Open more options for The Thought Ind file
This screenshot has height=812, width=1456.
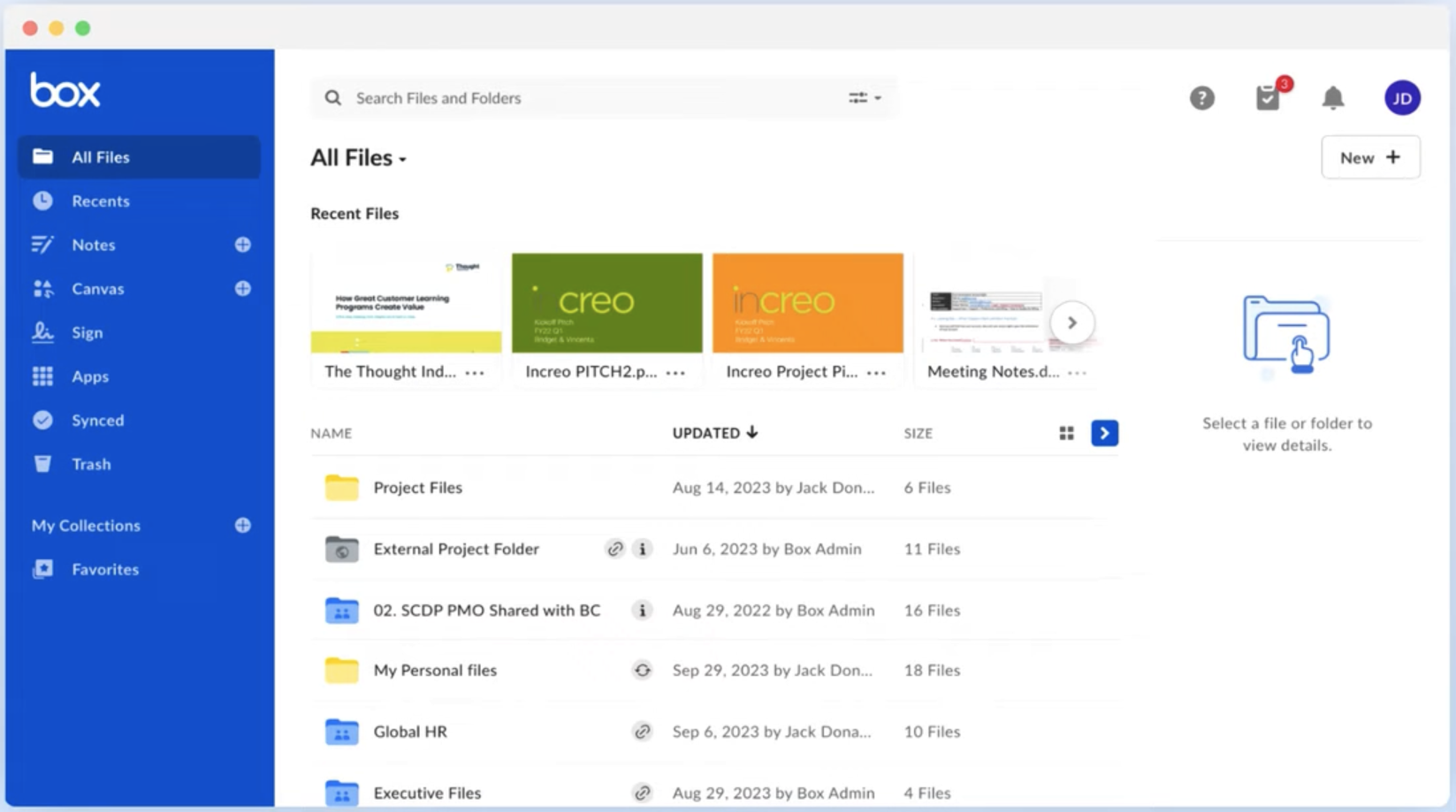click(475, 372)
